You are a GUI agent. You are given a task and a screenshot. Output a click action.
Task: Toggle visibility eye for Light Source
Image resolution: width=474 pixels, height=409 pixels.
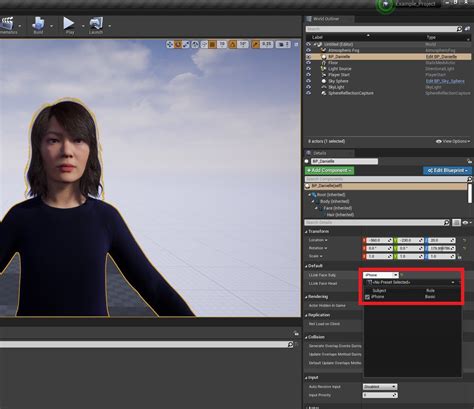pyautogui.click(x=308, y=69)
